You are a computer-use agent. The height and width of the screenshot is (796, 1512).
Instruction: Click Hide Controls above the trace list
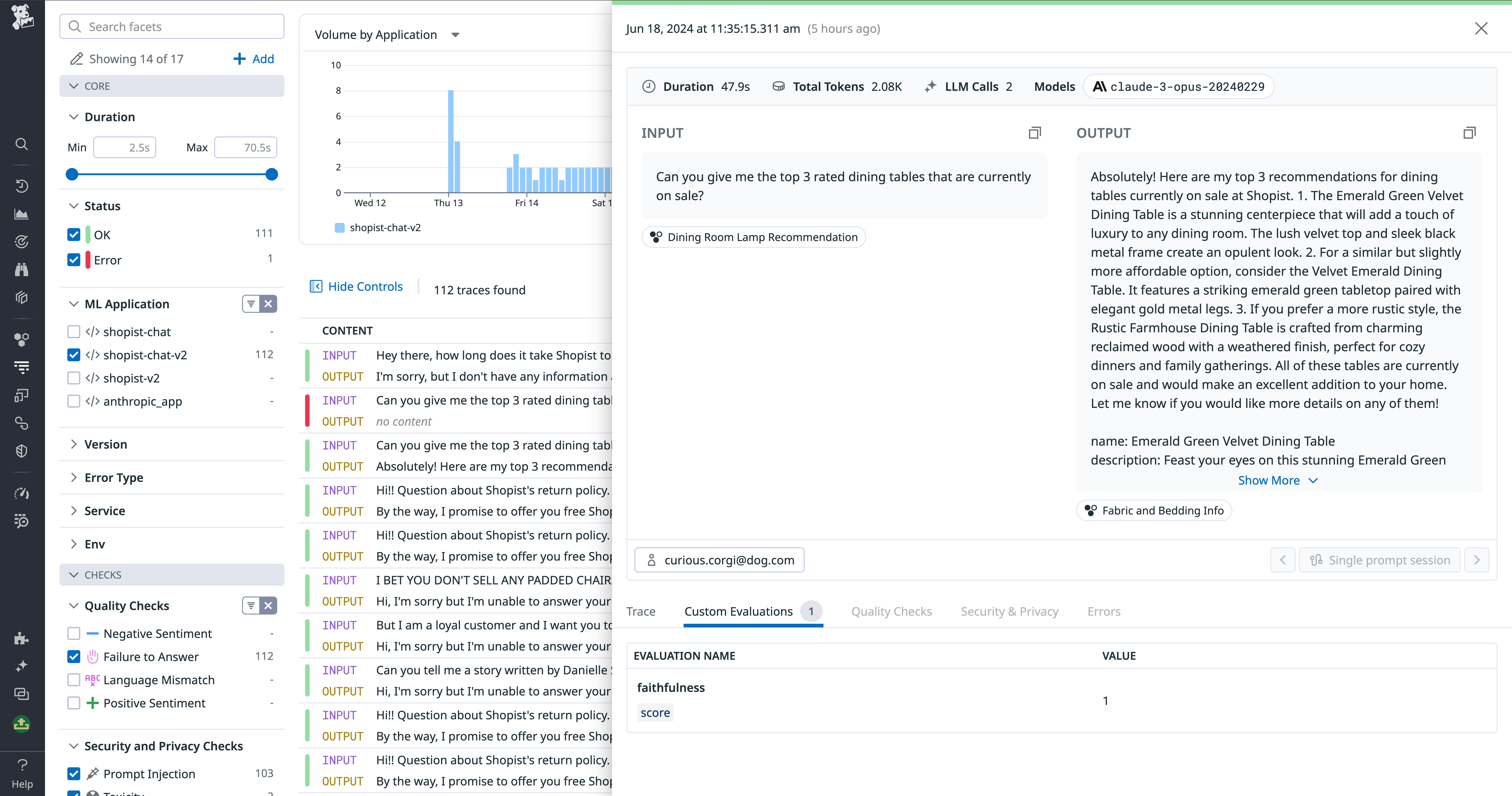coord(356,286)
